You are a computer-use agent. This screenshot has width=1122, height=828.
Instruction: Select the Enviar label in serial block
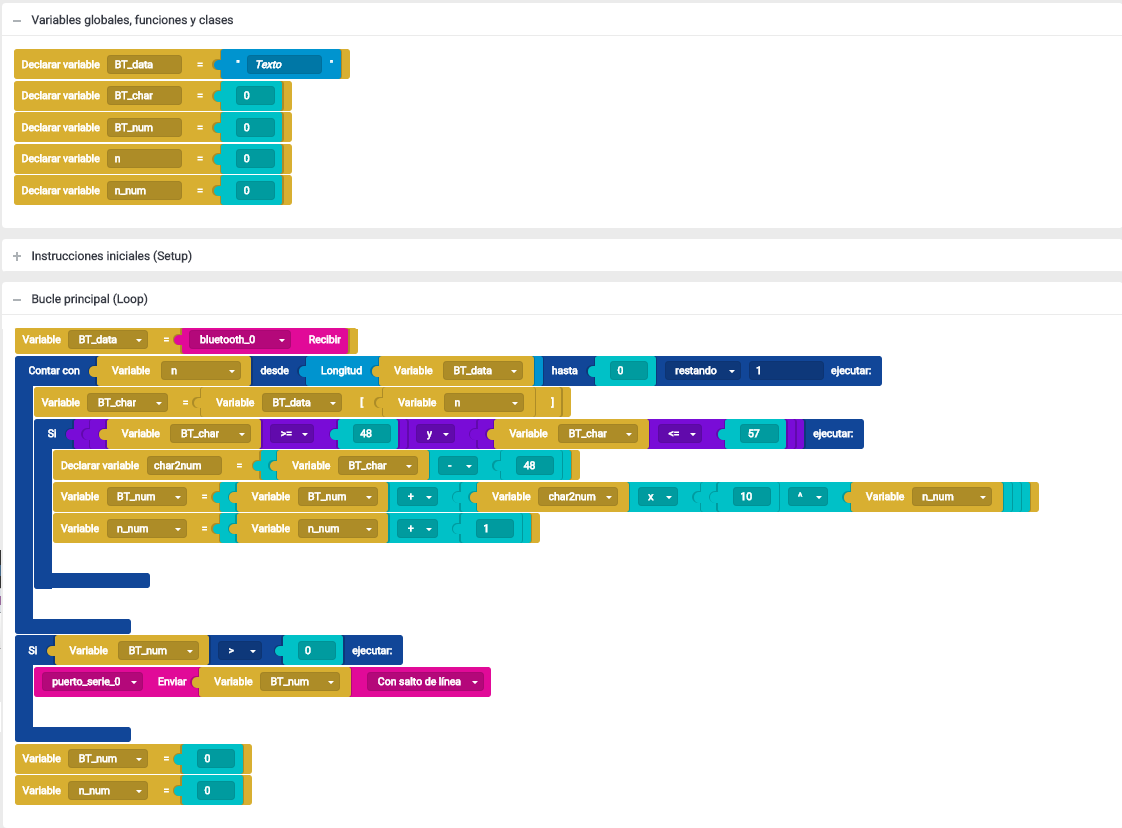pos(172,682)
